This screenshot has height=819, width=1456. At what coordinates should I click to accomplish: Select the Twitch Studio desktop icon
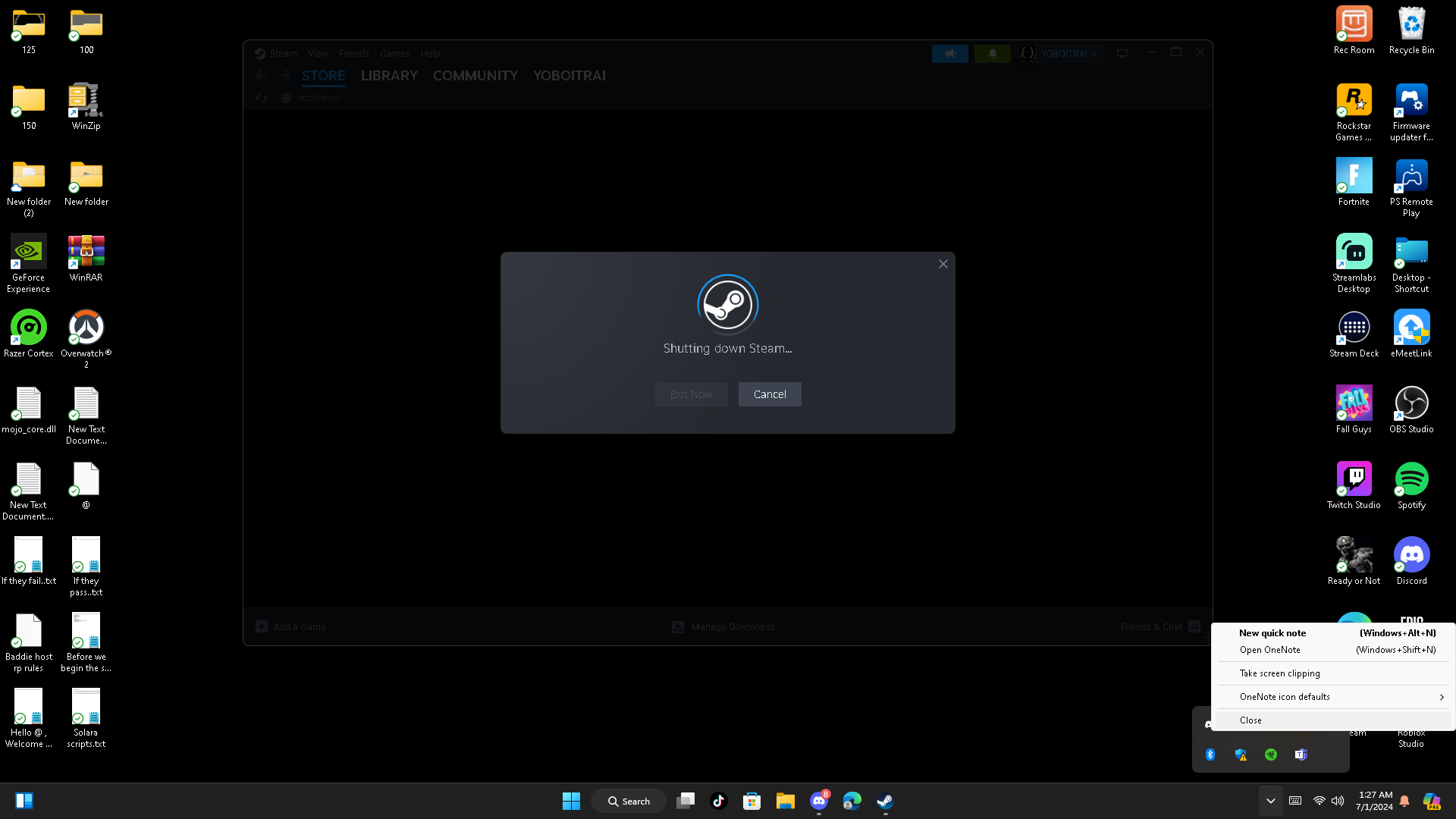[1354, 485]
